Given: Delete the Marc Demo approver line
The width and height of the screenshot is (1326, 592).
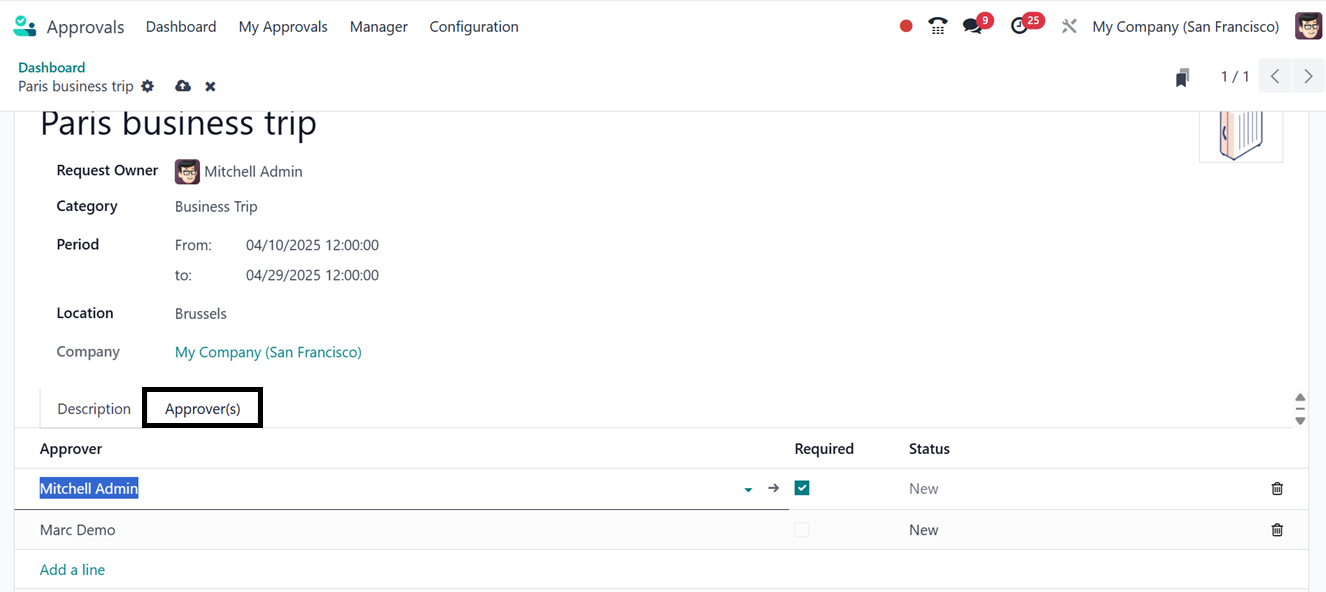Looking at the screenshot, I should coord(1277,530).
